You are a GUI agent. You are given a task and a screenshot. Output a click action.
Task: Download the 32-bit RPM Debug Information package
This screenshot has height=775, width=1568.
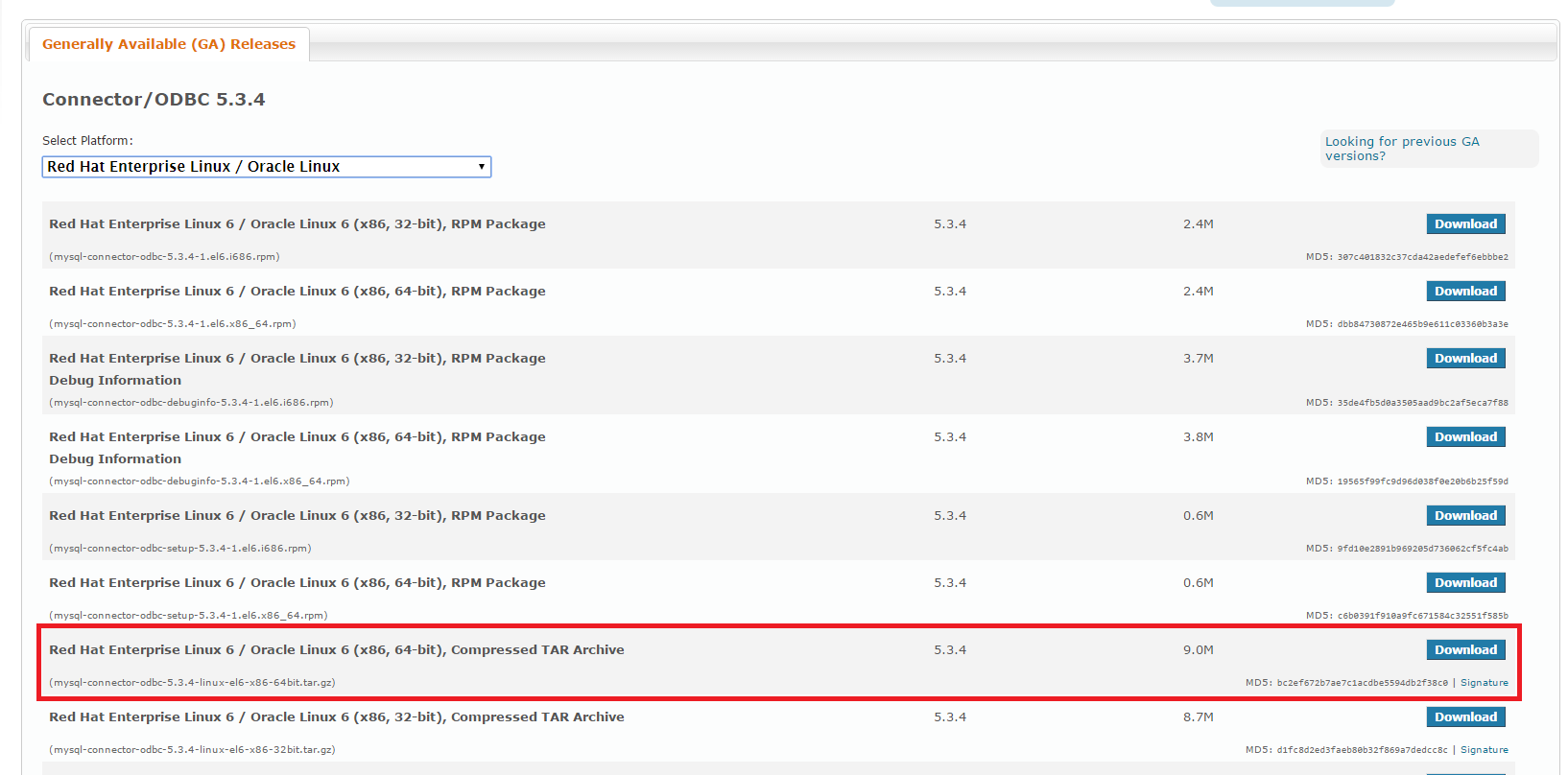pos(1465,359)
